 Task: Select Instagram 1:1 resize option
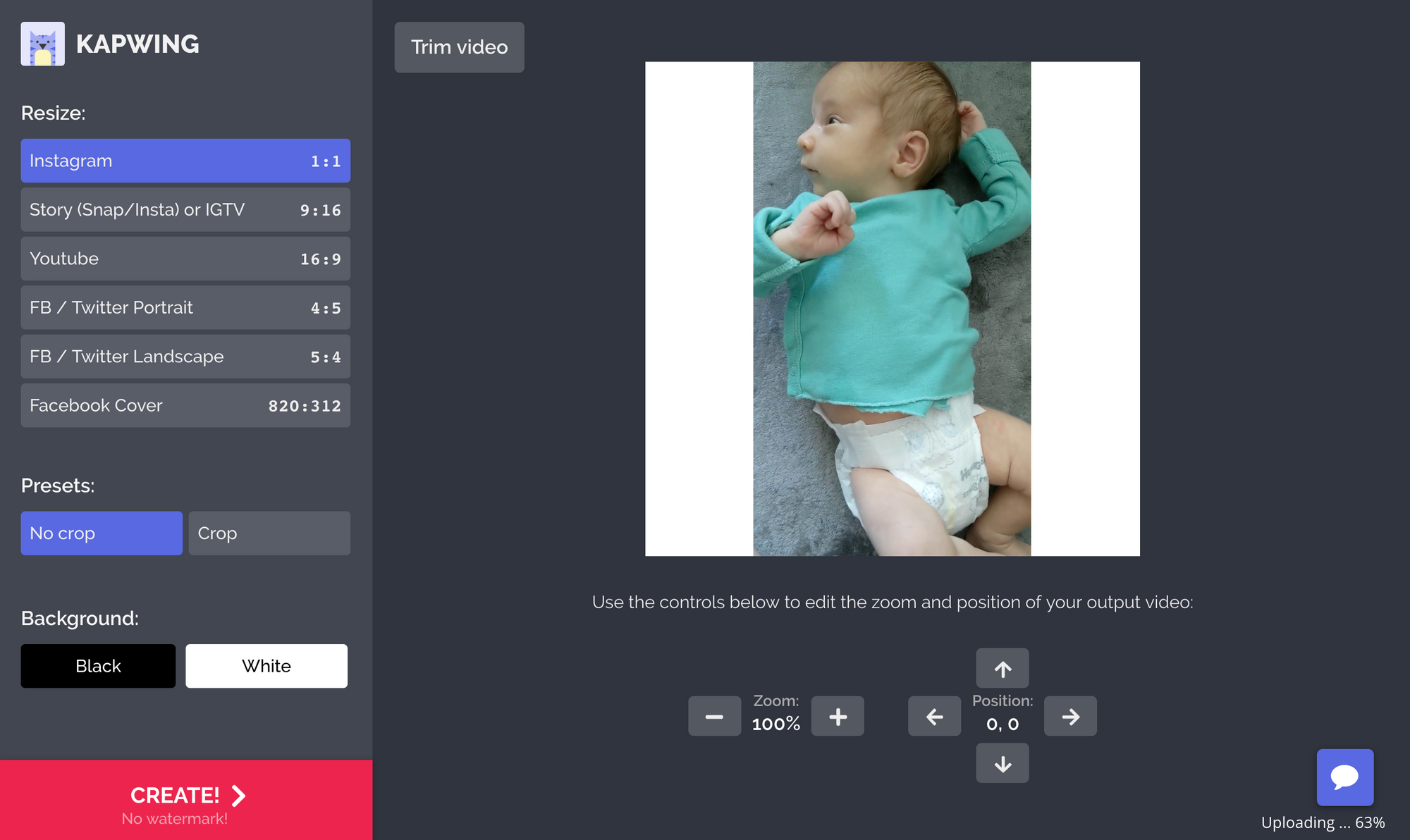[x=185, y=161]
